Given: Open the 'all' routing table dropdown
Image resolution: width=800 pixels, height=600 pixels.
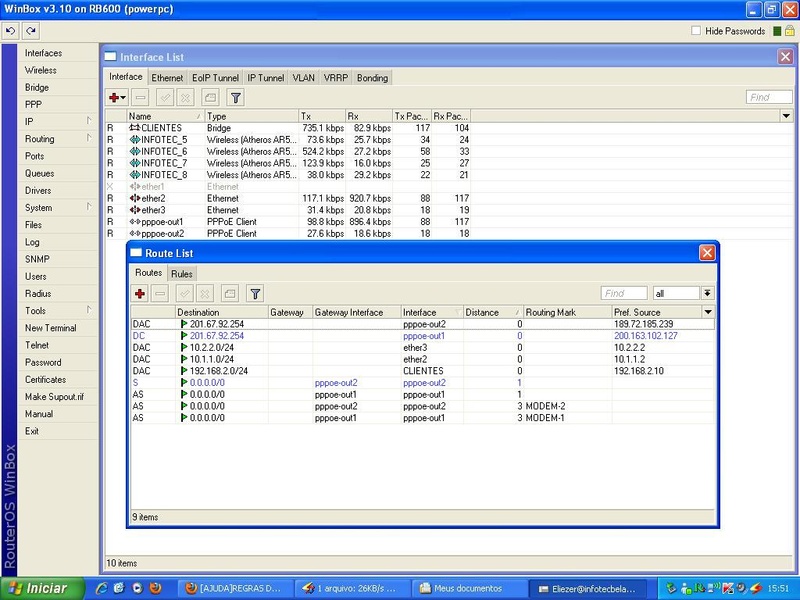Looking at the screenshot, I should coord(707,293).
